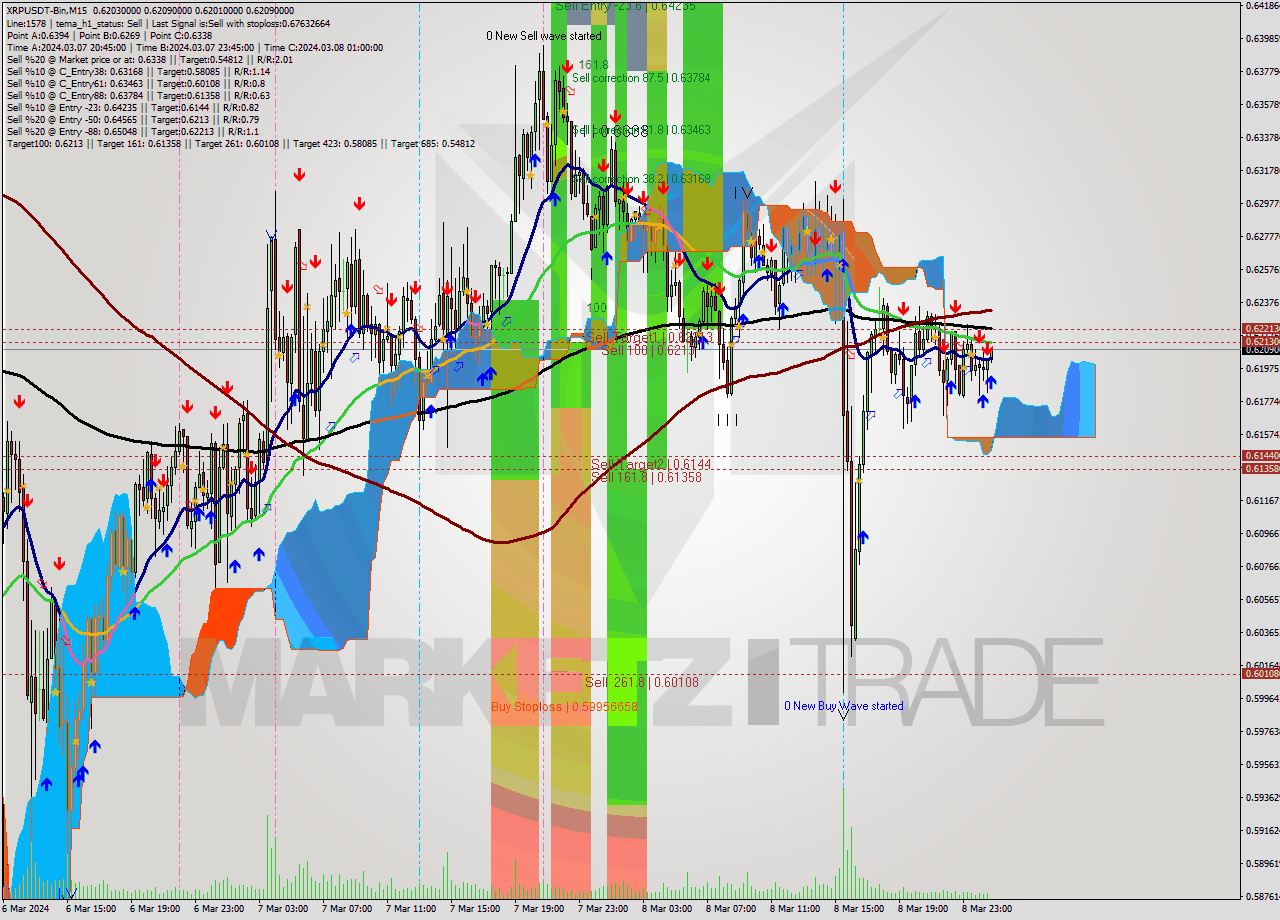Click the 0.63985 price axis label
Image resolution: width=1280 pixels, height=920 pixels.
1262,38
